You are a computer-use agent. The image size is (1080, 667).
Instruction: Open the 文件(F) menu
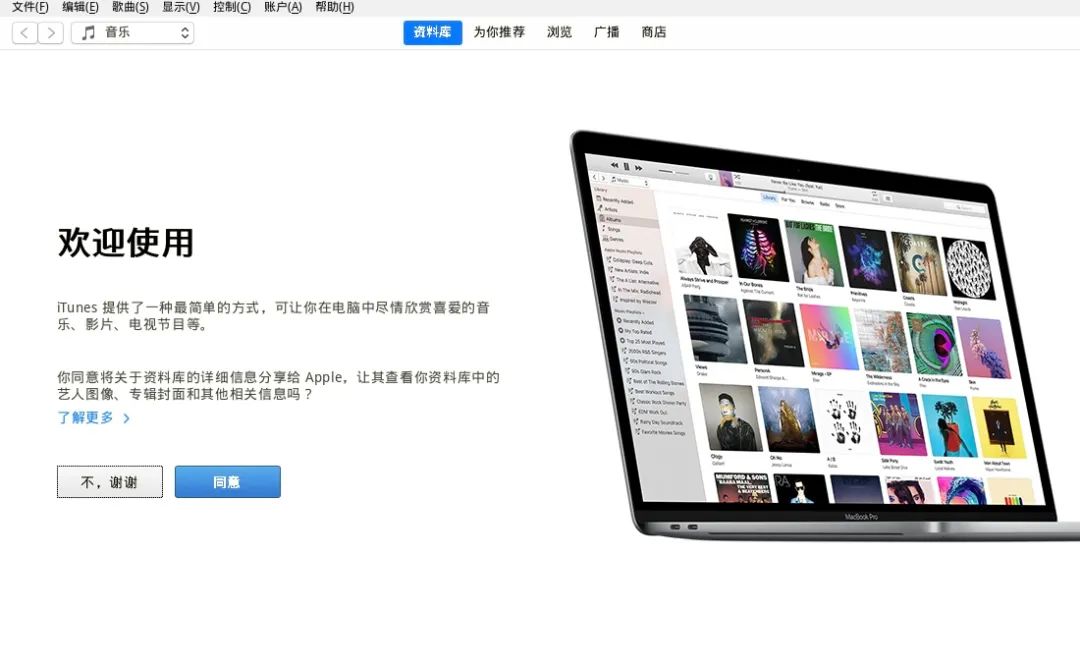coord(30,7)
